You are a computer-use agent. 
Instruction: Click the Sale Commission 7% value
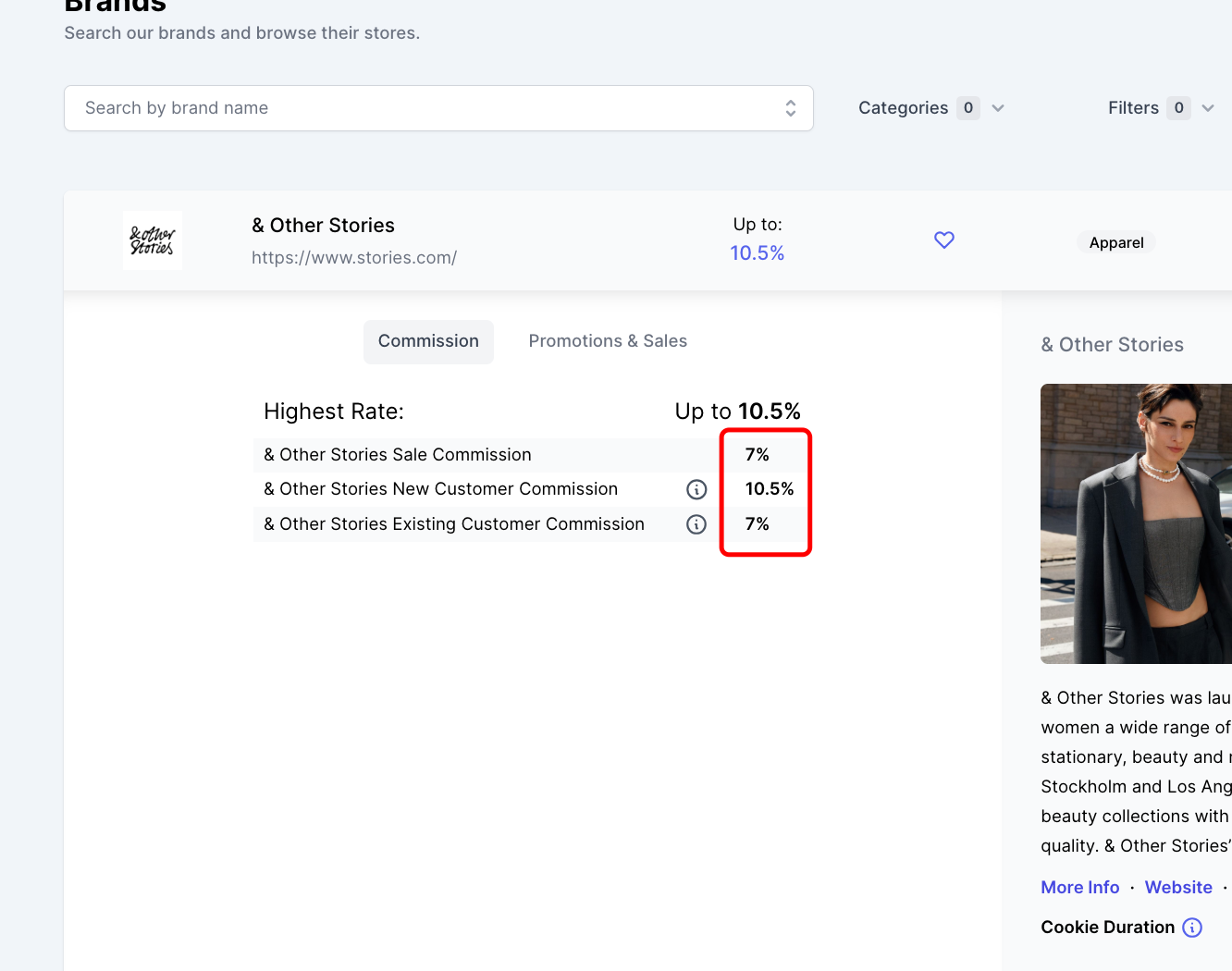click(x=757, y=455)
